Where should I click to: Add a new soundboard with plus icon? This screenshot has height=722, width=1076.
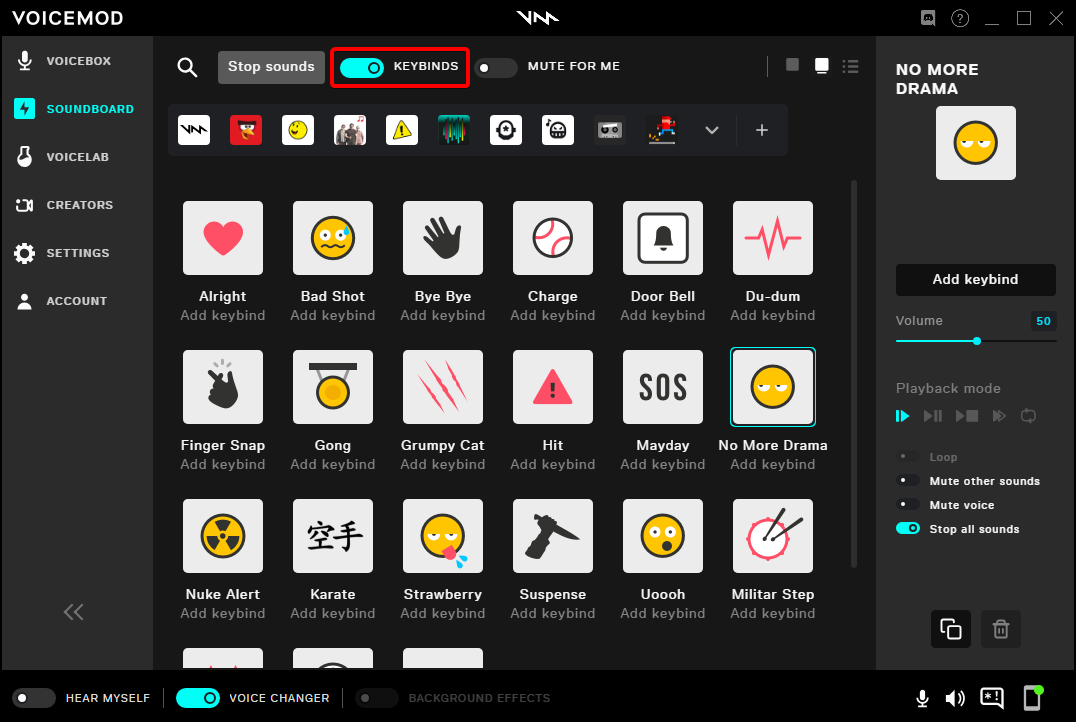(762, 130)
